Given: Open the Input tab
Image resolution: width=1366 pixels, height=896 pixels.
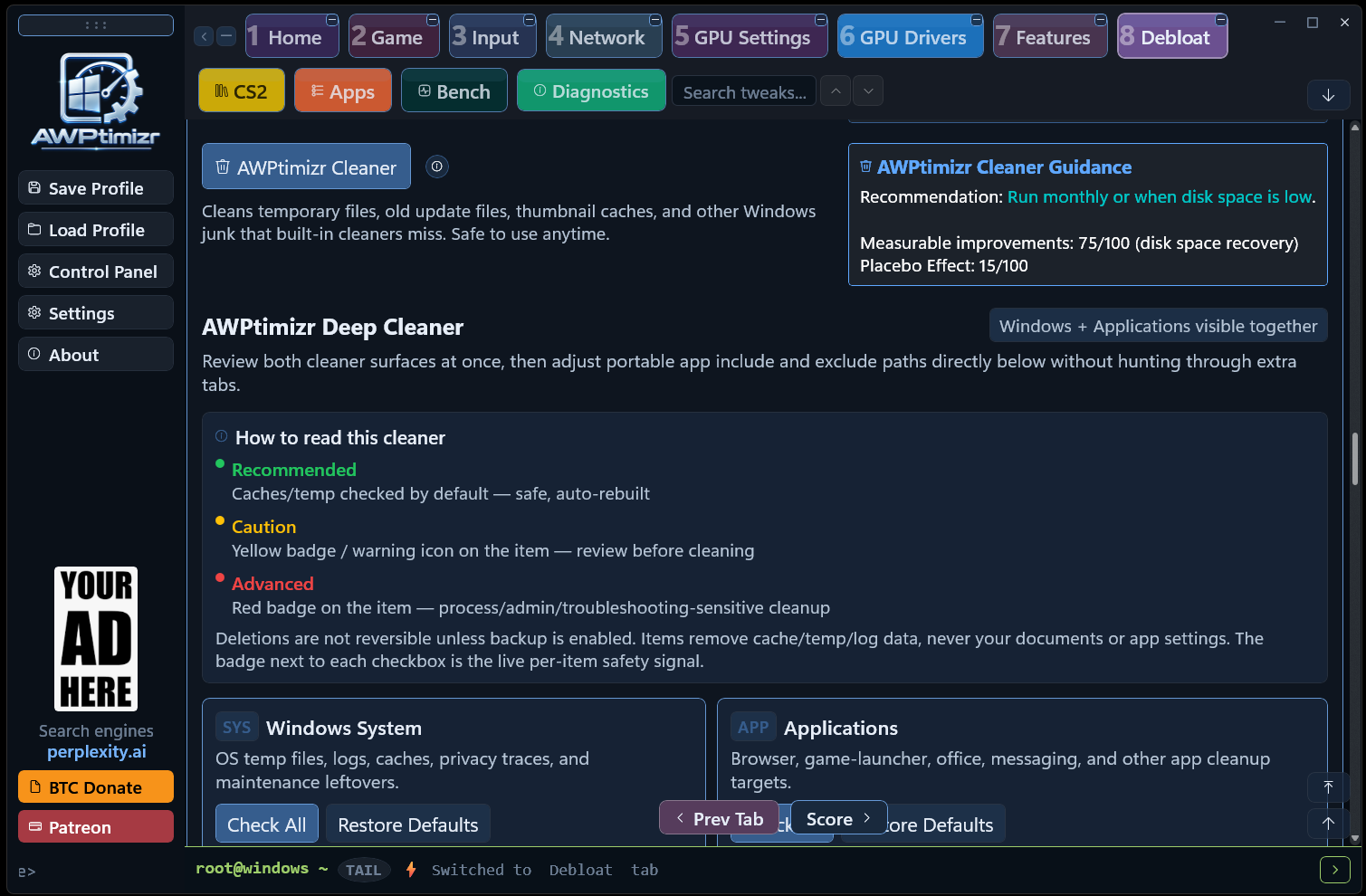Looking at the screenshot, I should click(492, 37).
